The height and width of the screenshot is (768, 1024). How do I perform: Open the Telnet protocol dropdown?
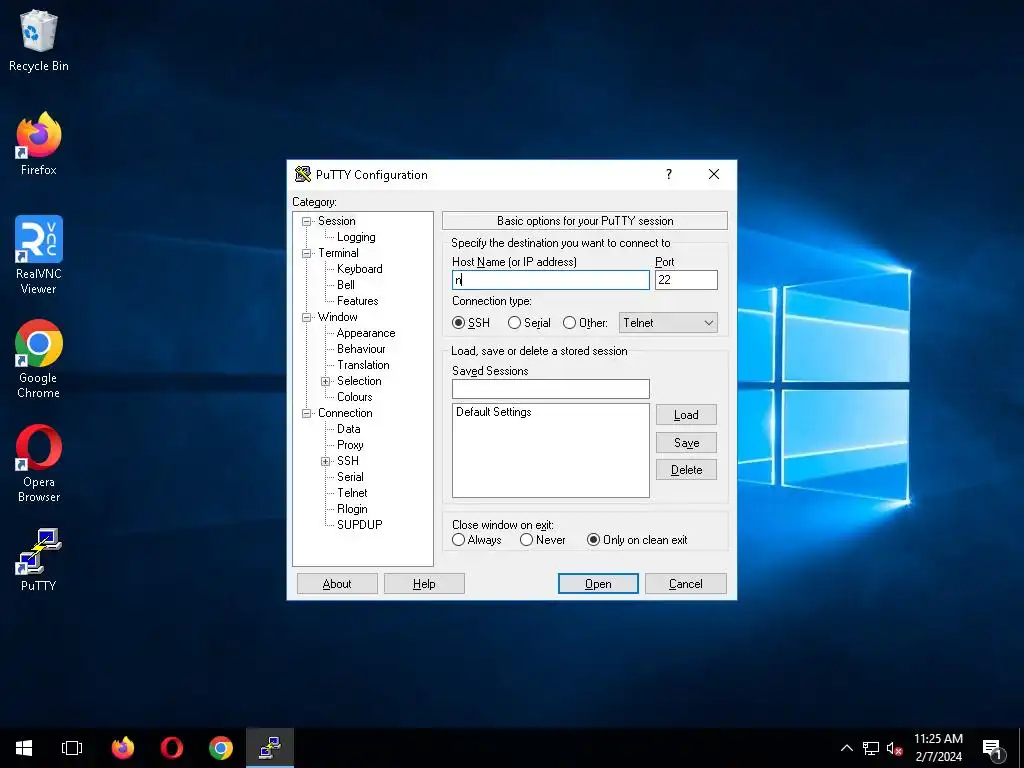click(x=668, y=323)
